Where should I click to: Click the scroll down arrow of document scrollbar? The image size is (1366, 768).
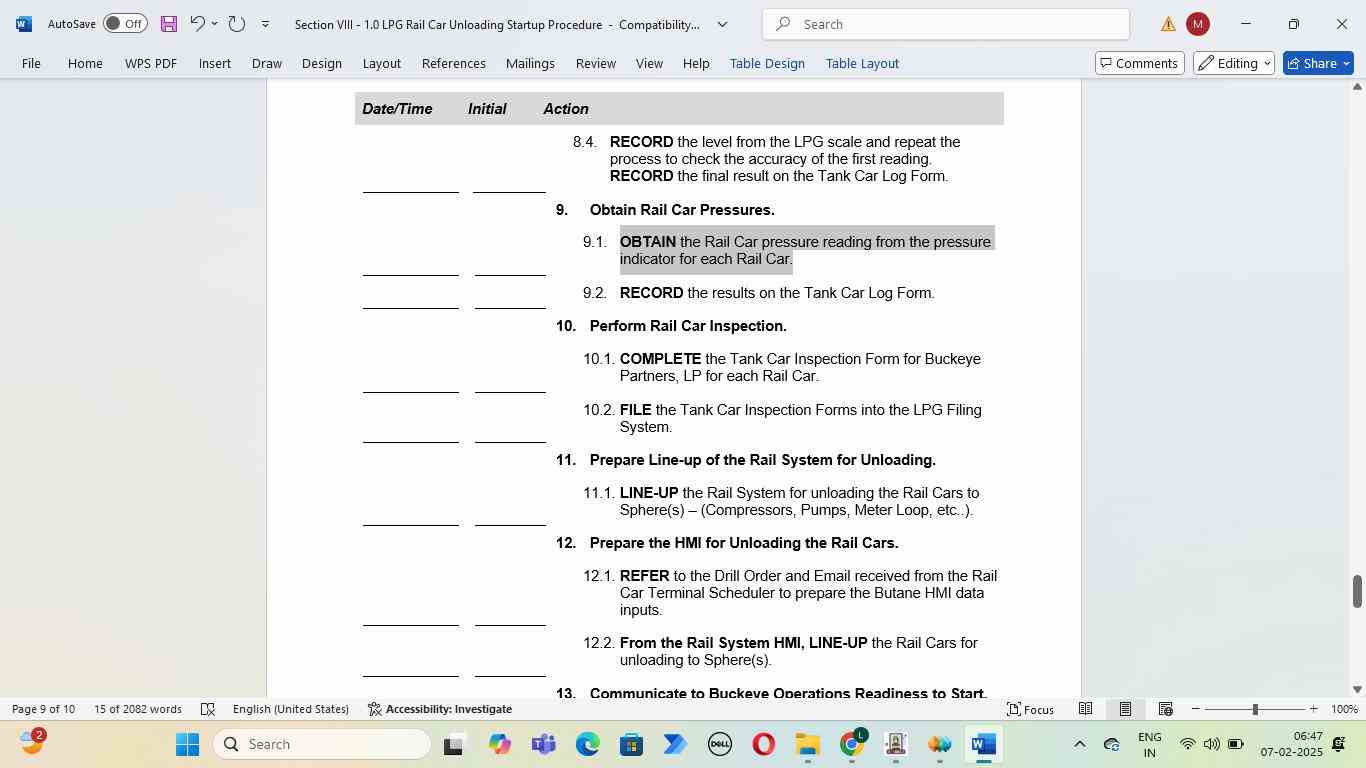1357,689
